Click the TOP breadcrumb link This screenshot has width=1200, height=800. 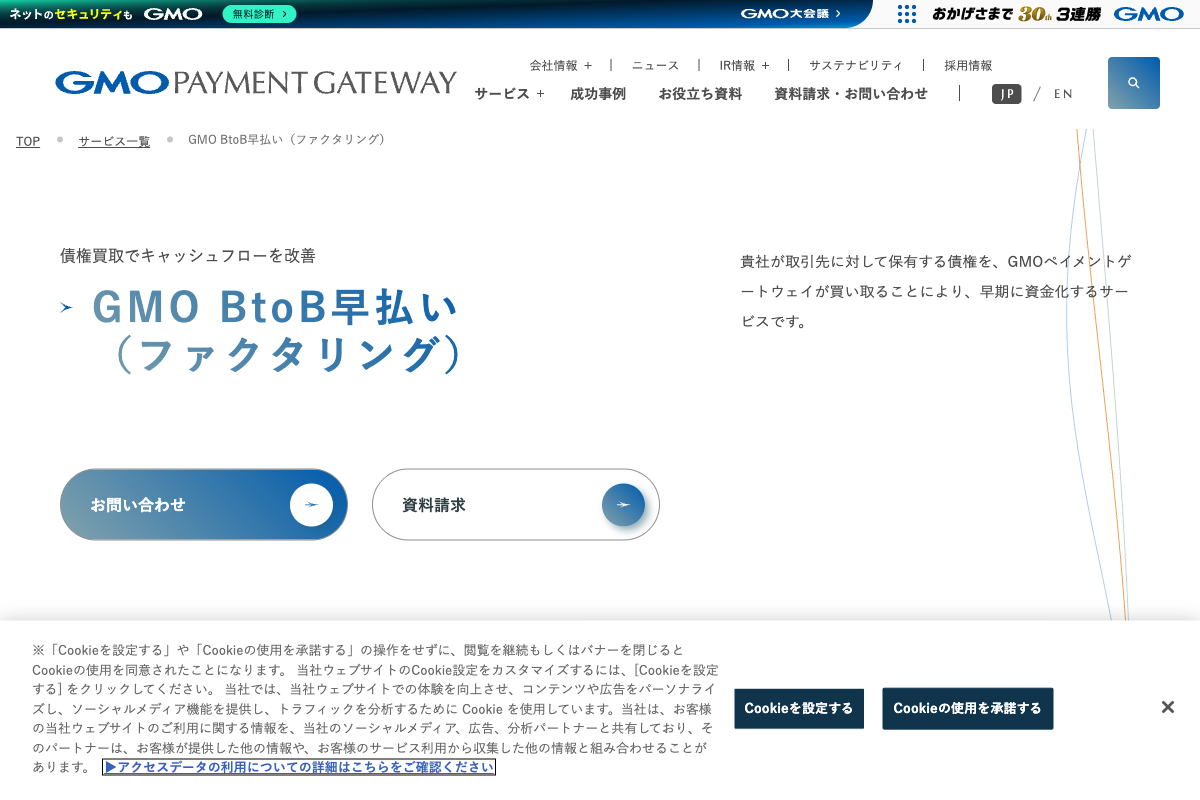(28, 141)
